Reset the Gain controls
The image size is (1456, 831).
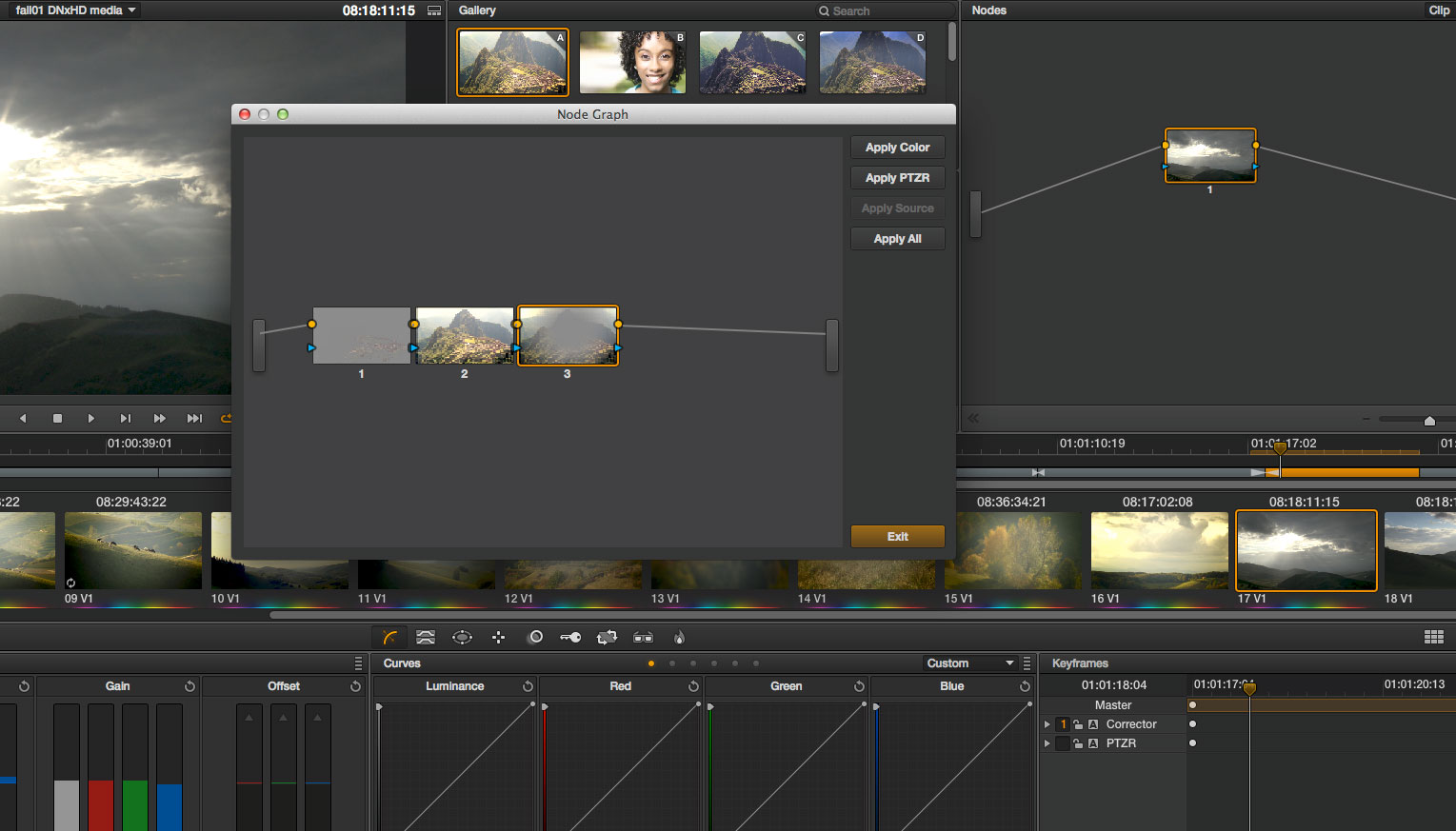189,686
